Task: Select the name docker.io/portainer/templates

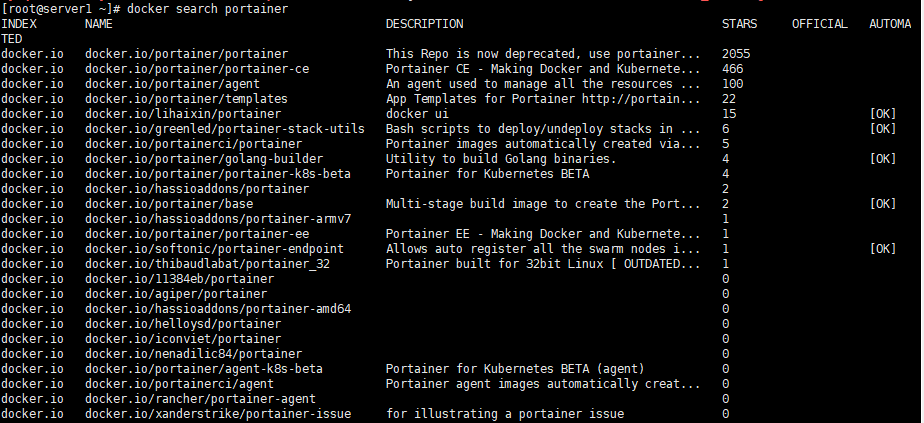Action: click(186, 99)
